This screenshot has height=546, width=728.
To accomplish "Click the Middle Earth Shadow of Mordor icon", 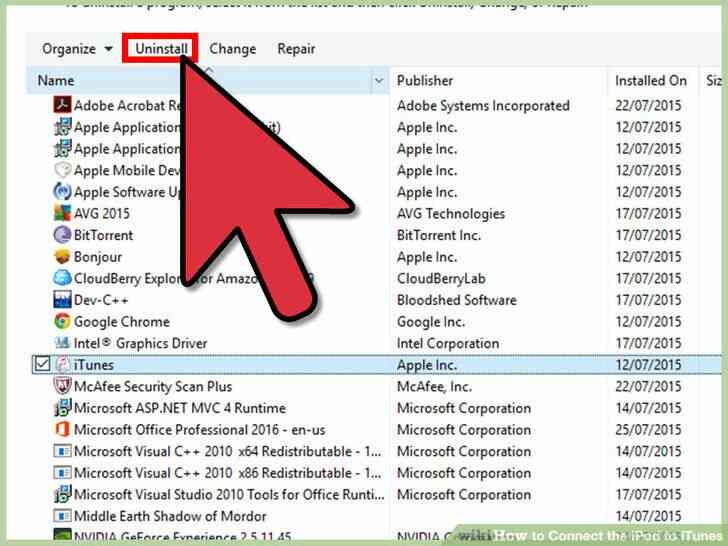I will tap(62, 516).
